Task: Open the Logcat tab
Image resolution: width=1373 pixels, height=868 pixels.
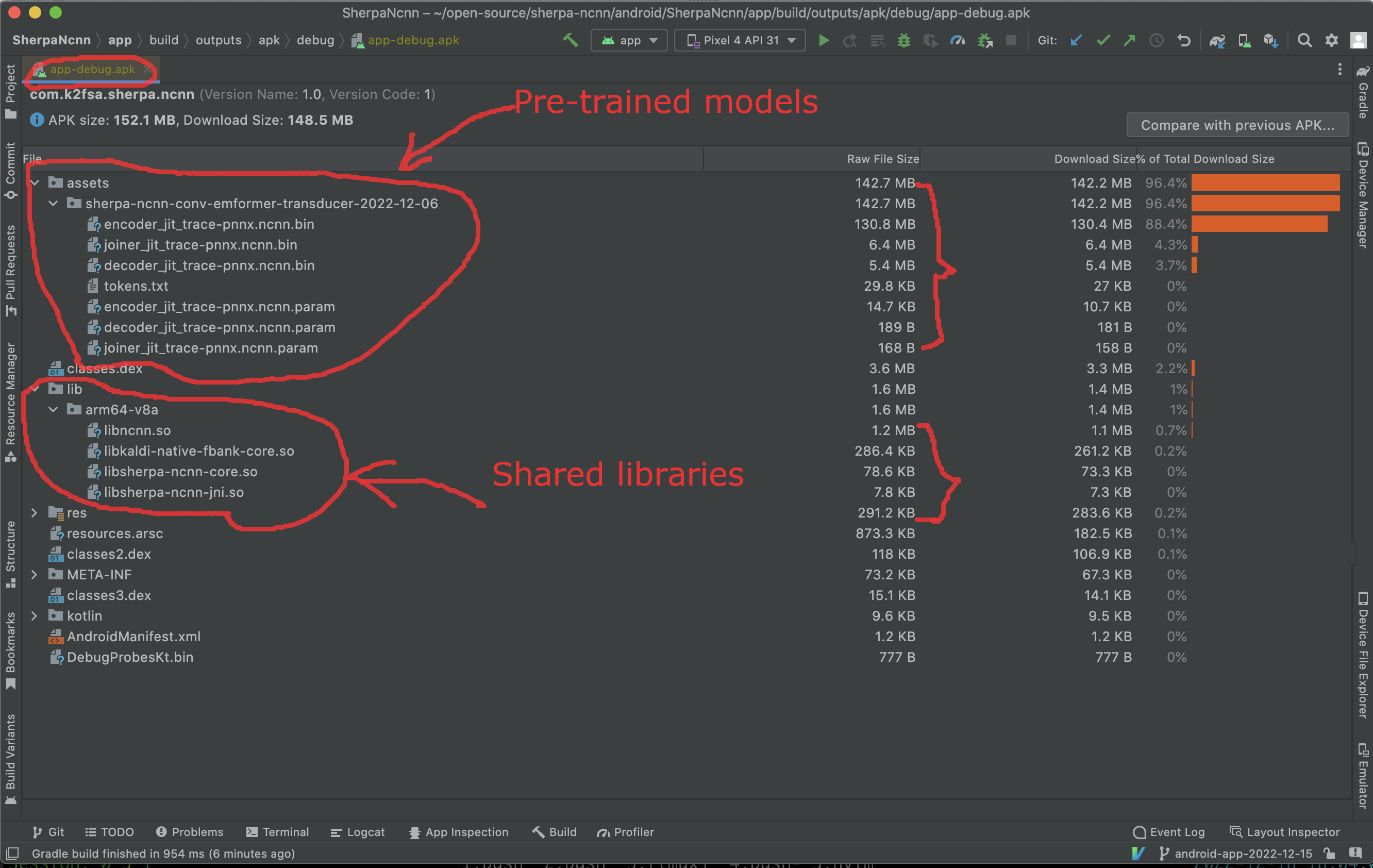Action: 358,832
